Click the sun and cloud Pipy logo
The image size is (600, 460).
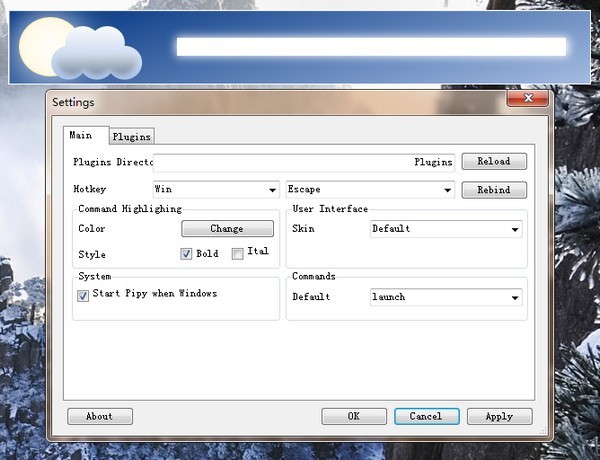82,48
